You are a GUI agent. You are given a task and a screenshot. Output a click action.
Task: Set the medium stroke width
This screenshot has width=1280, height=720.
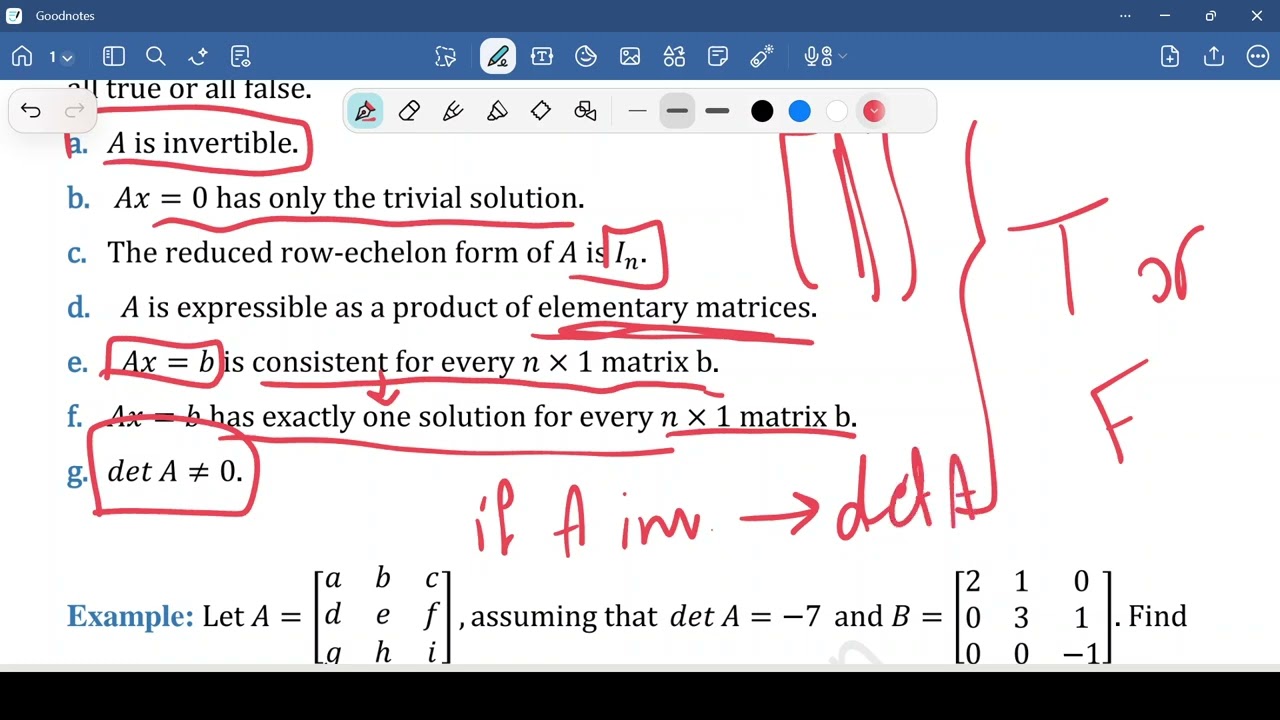(x=677, y=111)
